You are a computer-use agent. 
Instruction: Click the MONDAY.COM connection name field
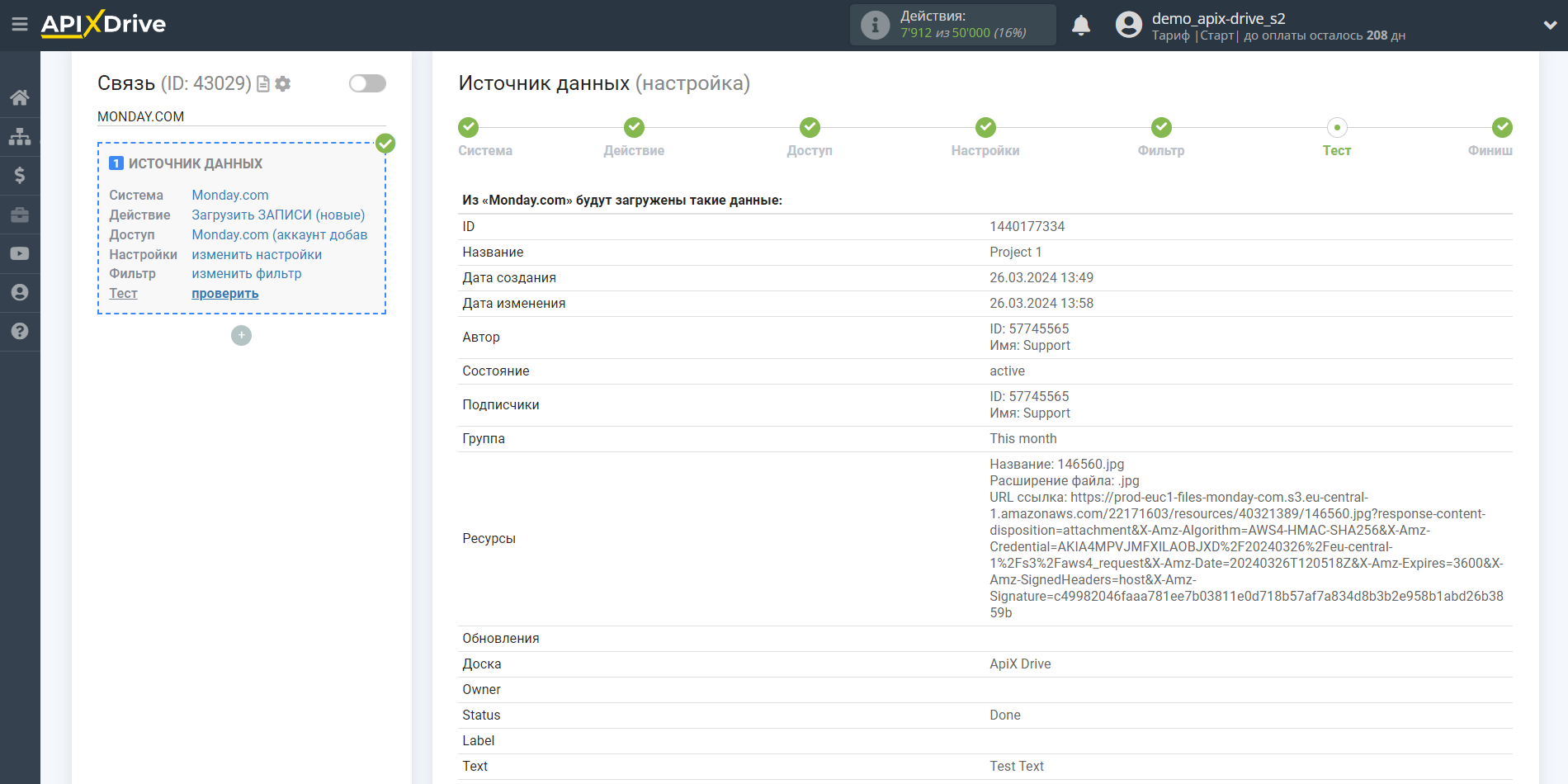242,116
